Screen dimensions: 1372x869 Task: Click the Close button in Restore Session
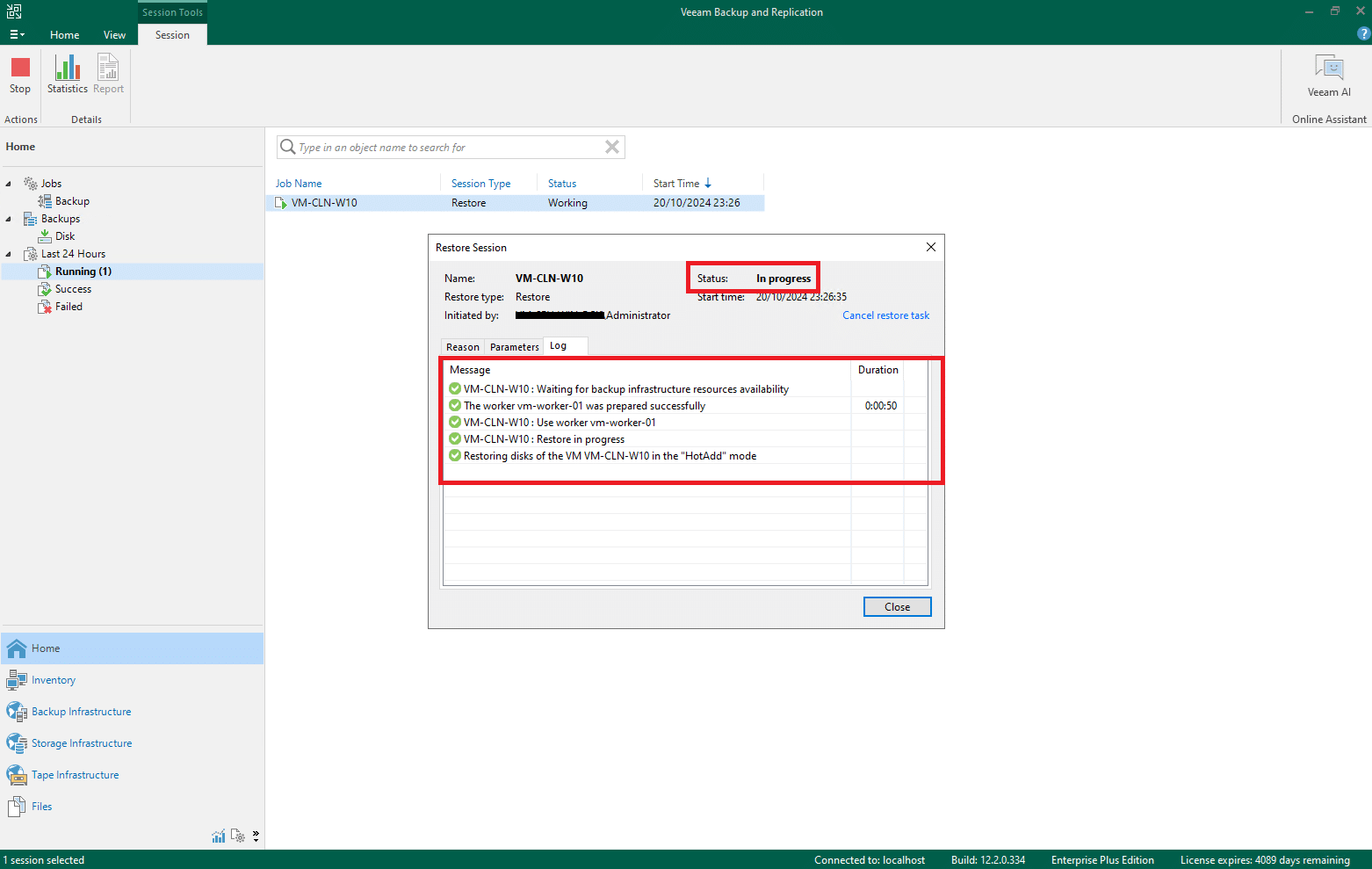[x=897, y=607]
